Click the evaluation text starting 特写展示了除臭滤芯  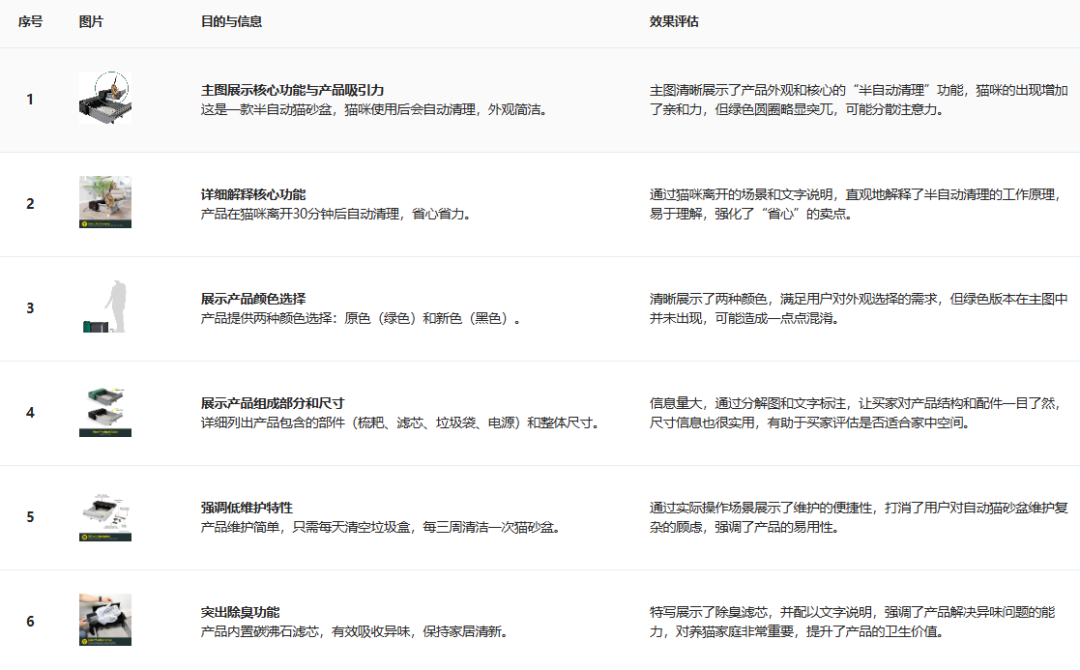pos(852,622)
